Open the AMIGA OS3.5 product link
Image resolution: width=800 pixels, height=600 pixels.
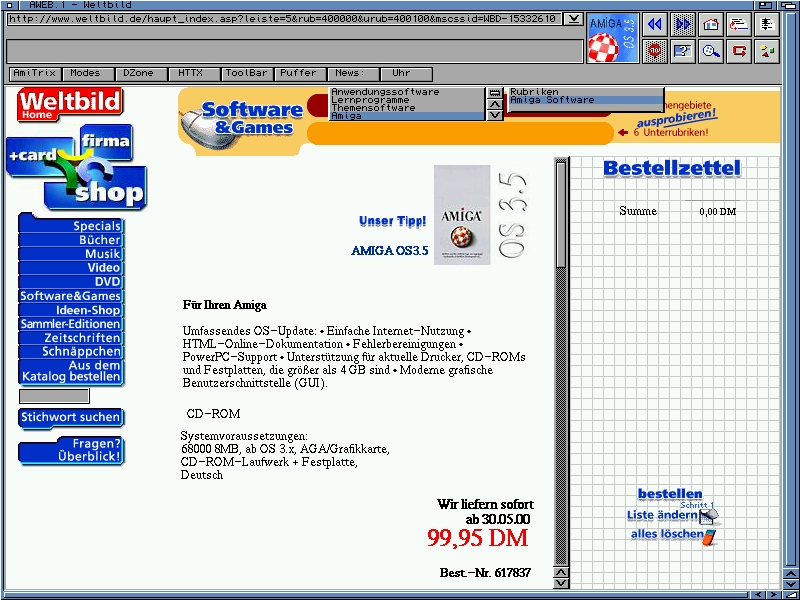pyautogui.click(x=390, y=251)
